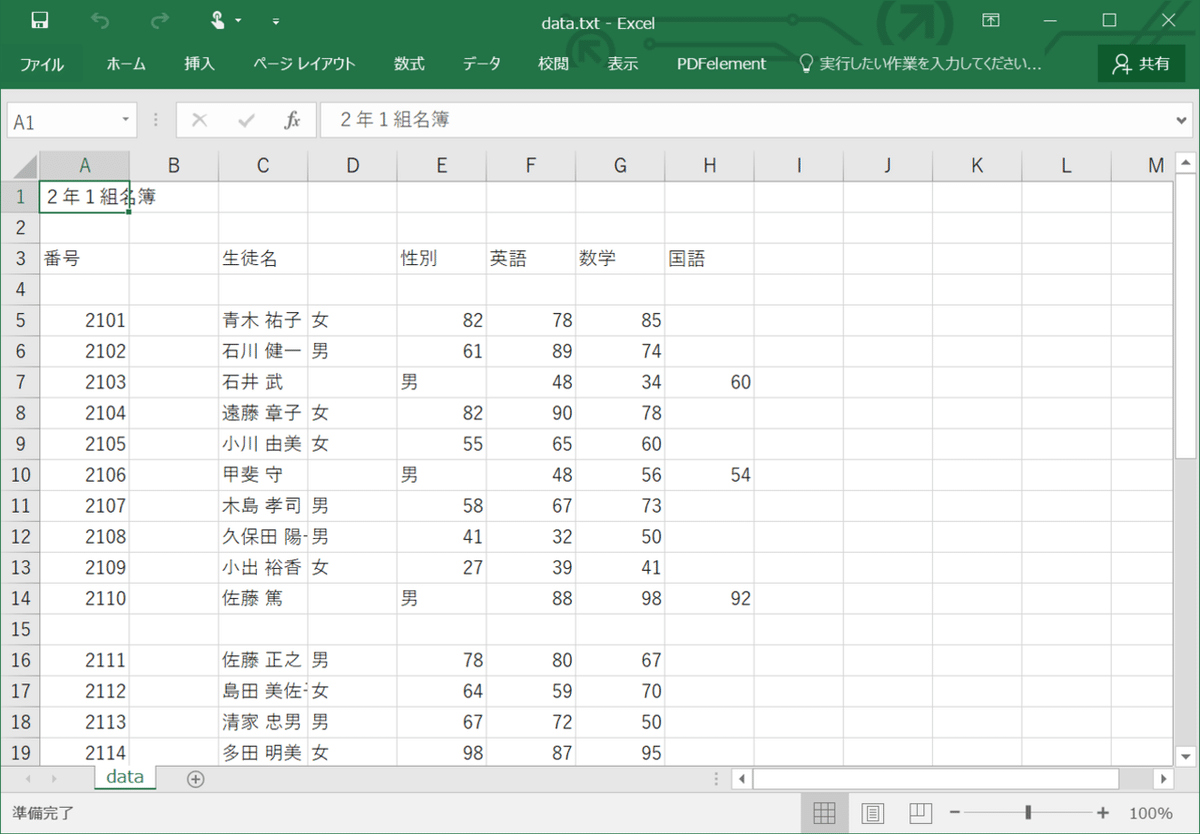Click the 共有 share button
Viewport: 1200px width, 834px height.
(x=1141, y=64)
